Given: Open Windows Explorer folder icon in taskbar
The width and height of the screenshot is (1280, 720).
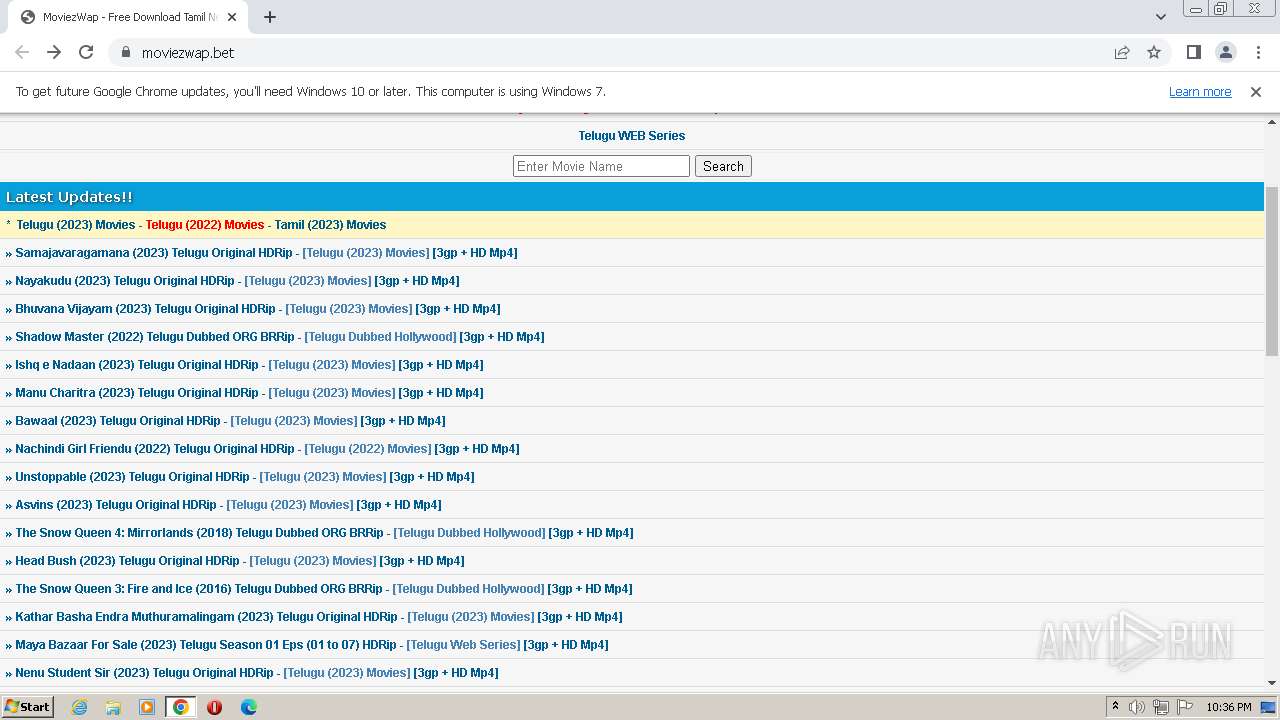Looking at the screenshot, I should 113,707.
